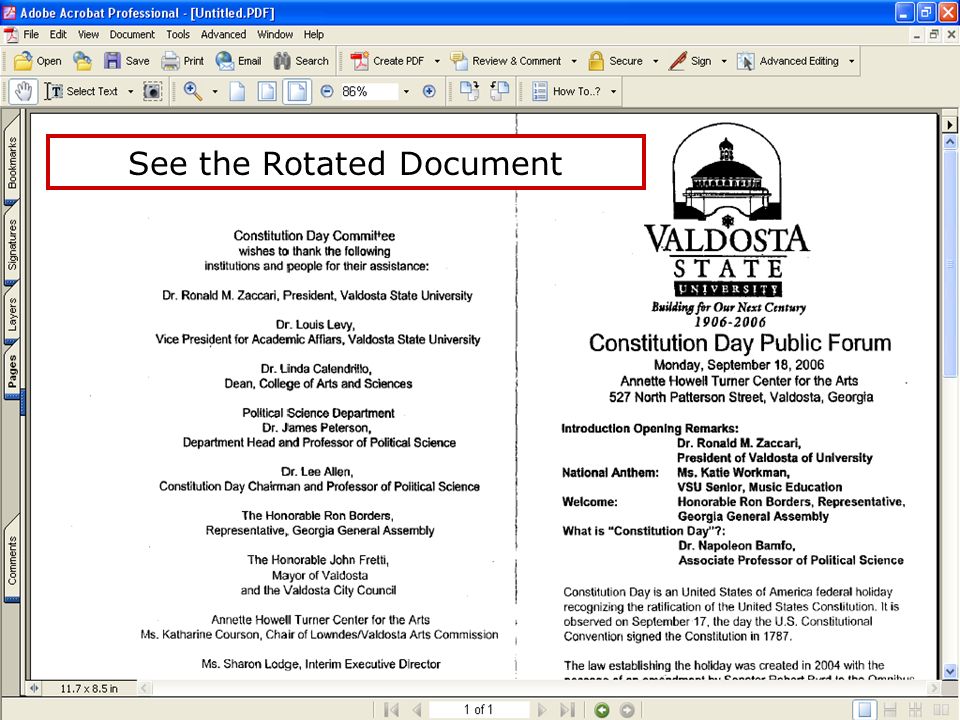Open the Help menu

(x=313, y=34)
